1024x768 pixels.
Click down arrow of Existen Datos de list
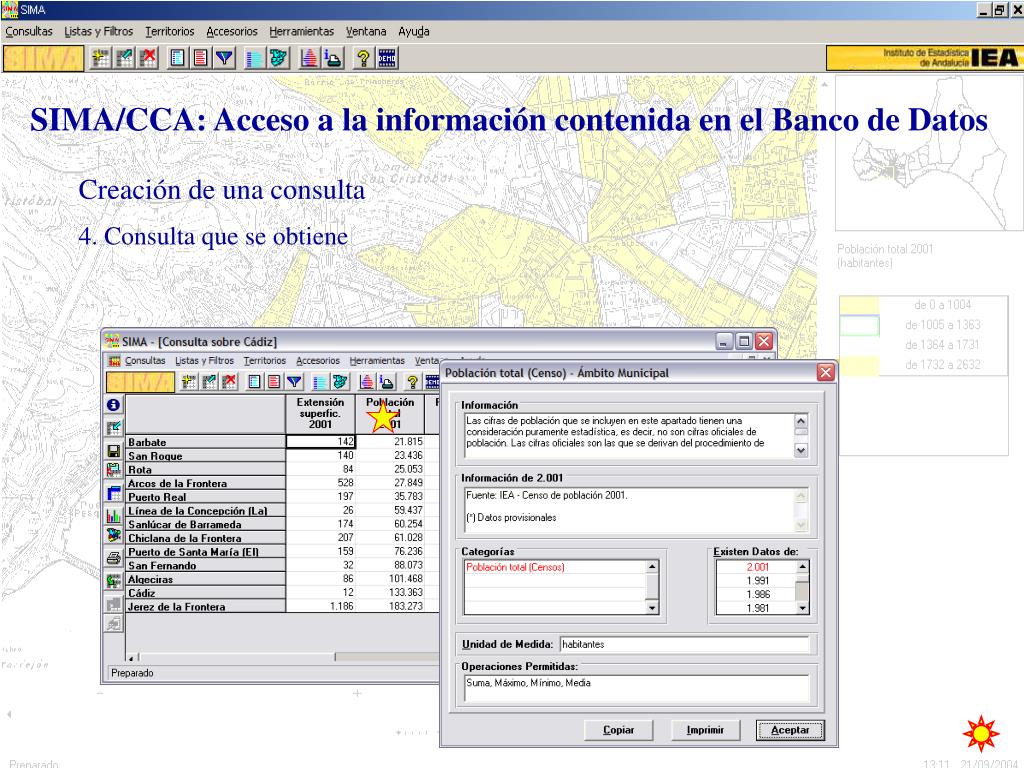[x=803, y=608]
